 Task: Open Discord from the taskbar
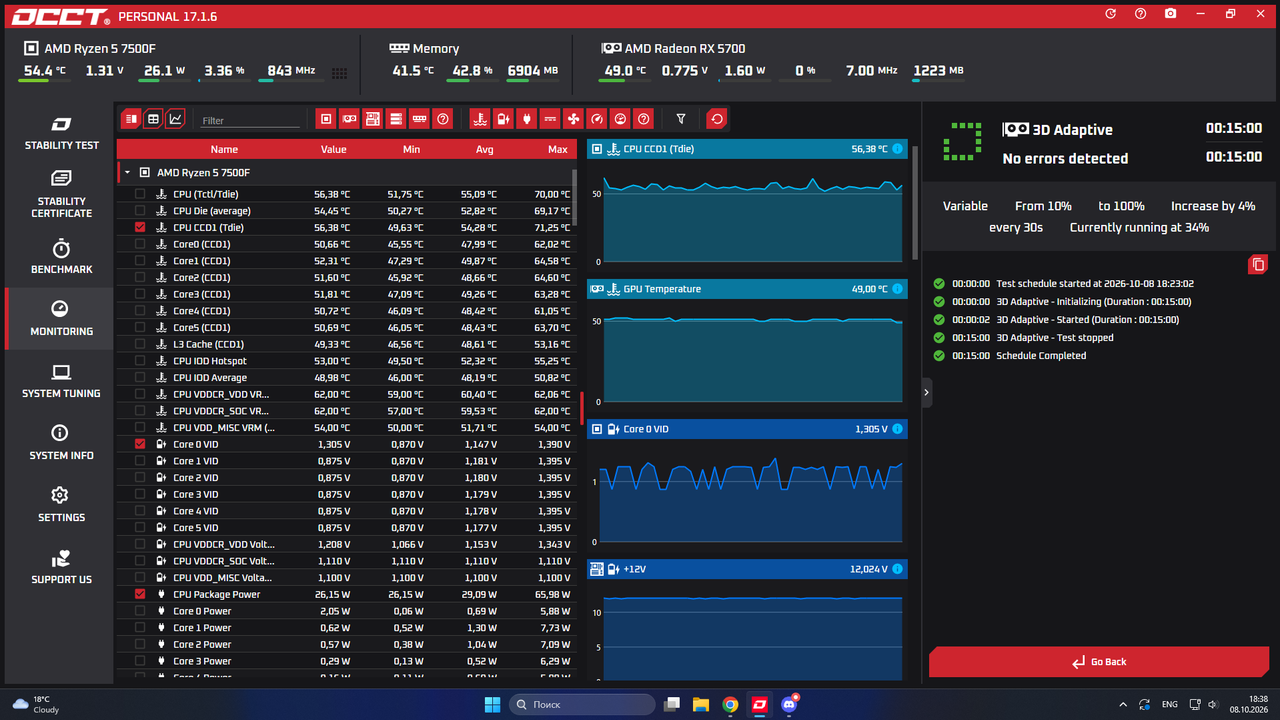click(791, 705)
